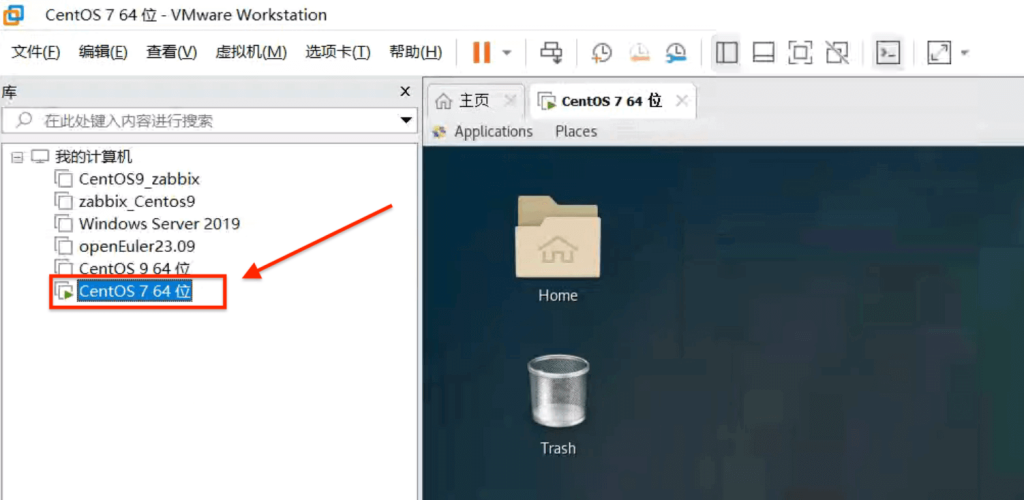Revert the virtual machine to a snapshot

(x=639, y=52)
